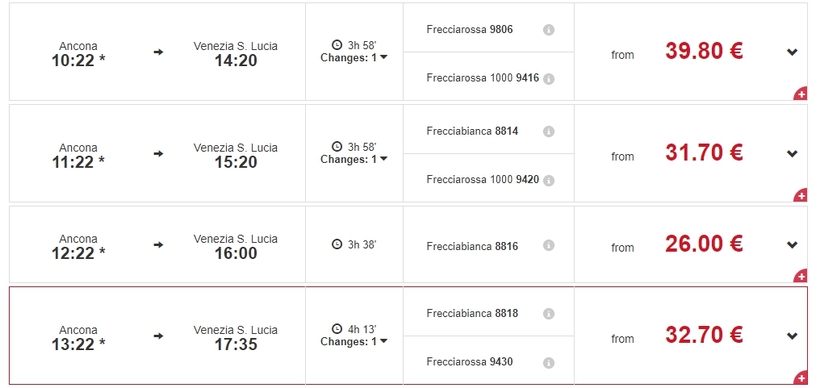Image resolution: width=820 pixels, height=388 pixels.
Task: Expand Changes dropdown for 11:22 departure
Action: (354, 159)
